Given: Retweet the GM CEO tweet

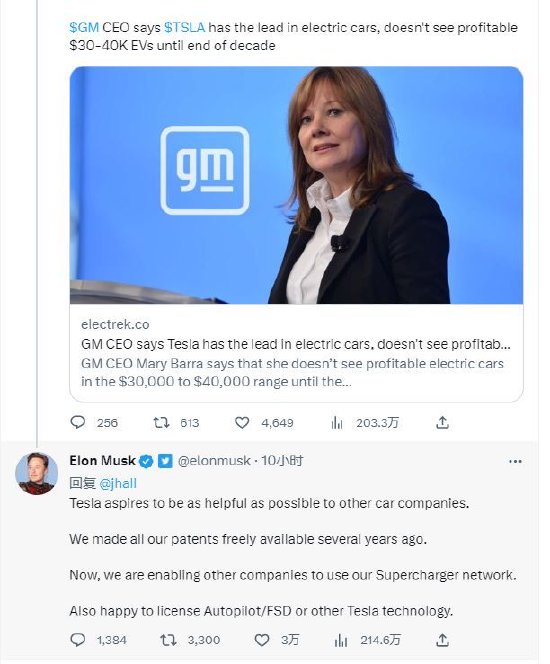Looking at the screenshot, I should pos(161,422).
